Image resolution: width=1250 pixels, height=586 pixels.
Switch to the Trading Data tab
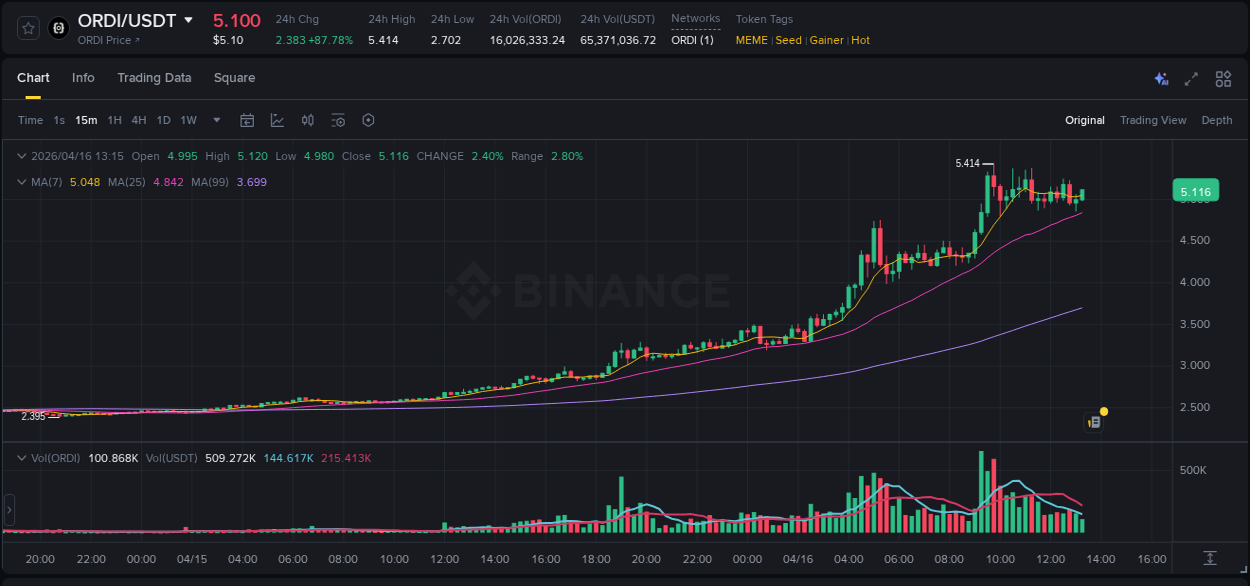154,77
